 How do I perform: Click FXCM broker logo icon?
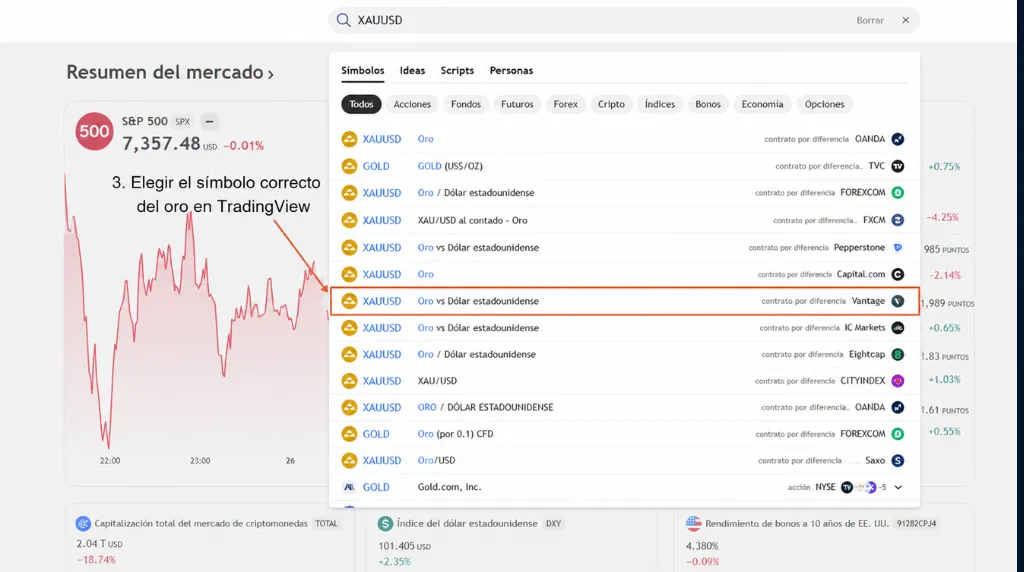point(898,220)
